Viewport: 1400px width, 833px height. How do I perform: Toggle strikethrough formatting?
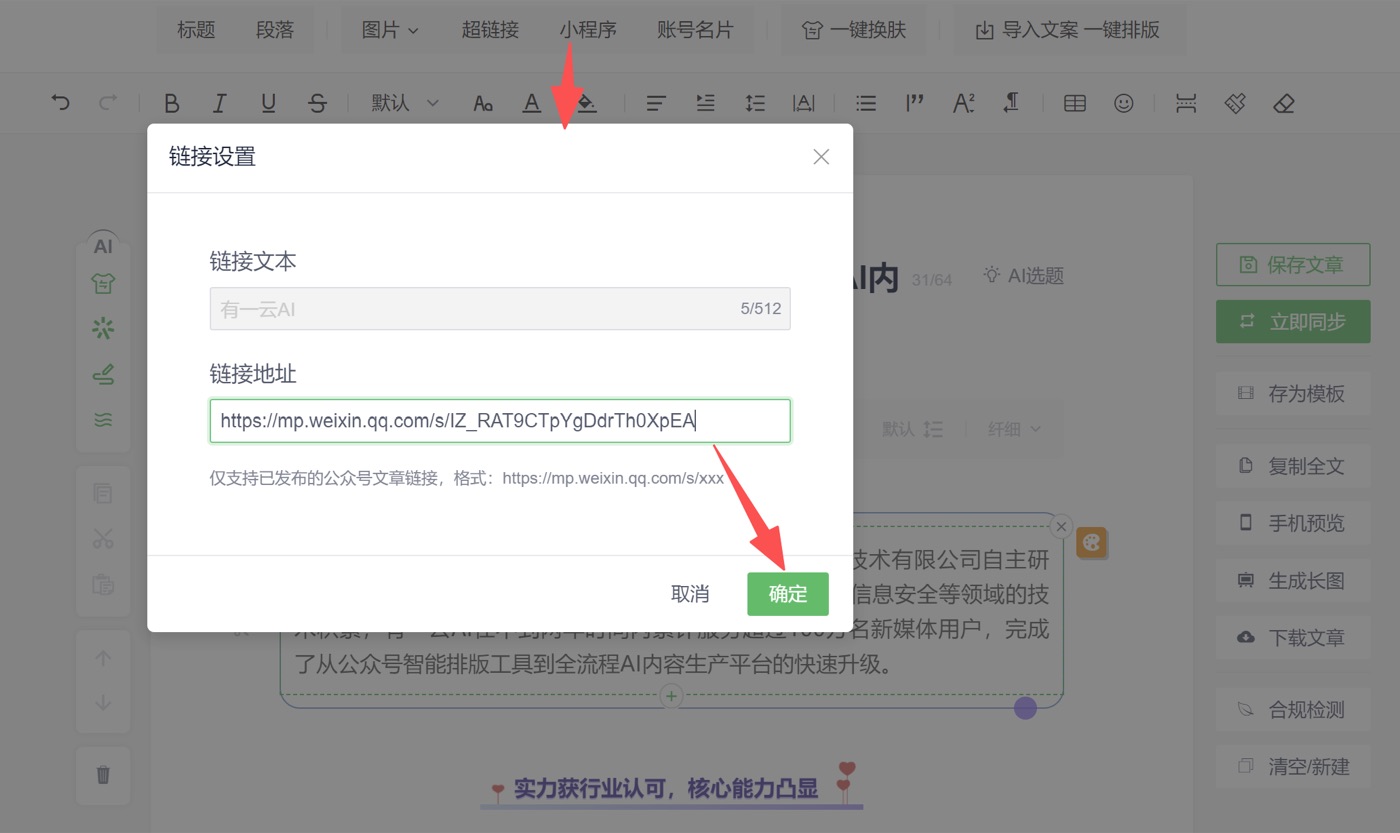(317, 103)
